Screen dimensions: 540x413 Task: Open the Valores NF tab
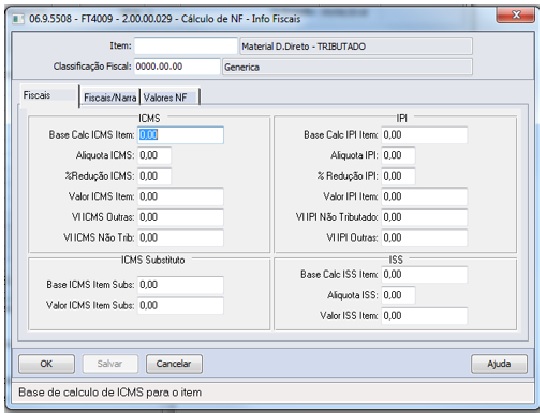169,97
